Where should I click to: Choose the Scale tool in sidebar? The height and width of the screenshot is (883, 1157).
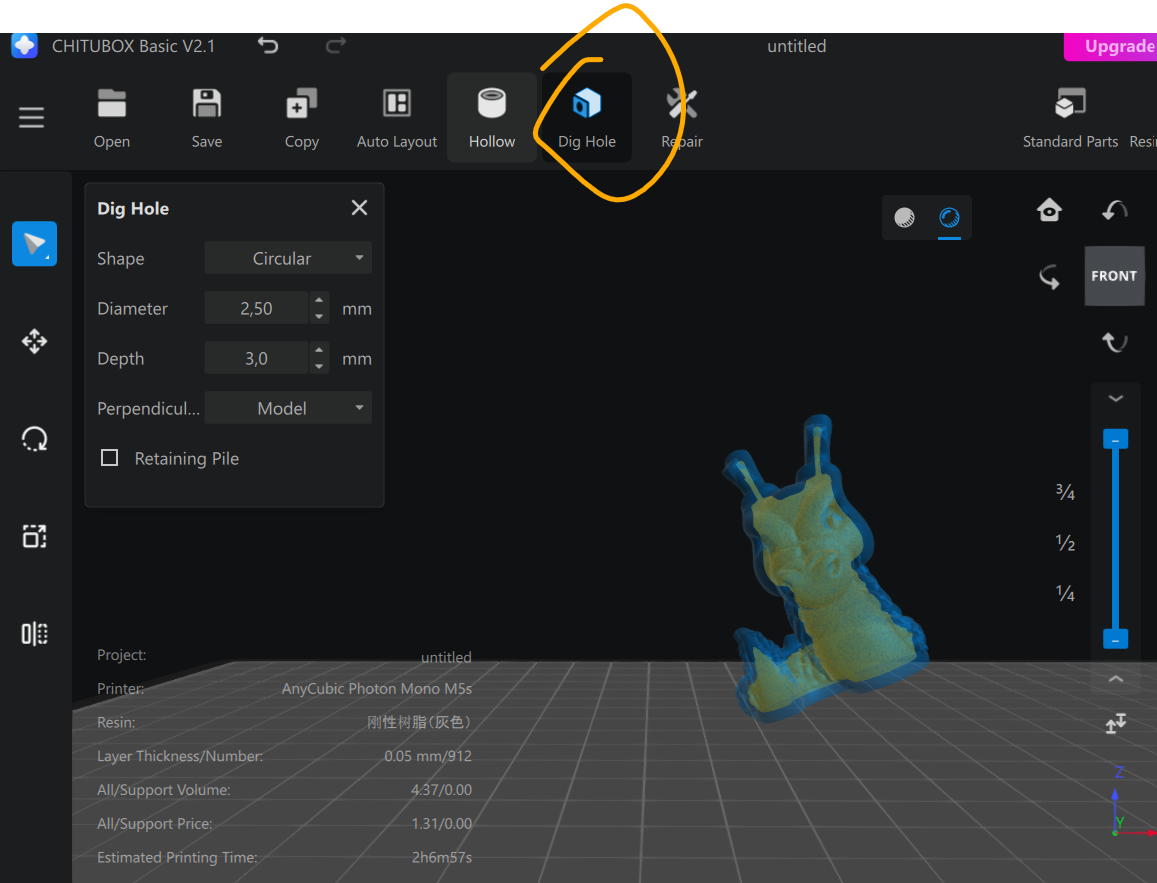(34, 536)
